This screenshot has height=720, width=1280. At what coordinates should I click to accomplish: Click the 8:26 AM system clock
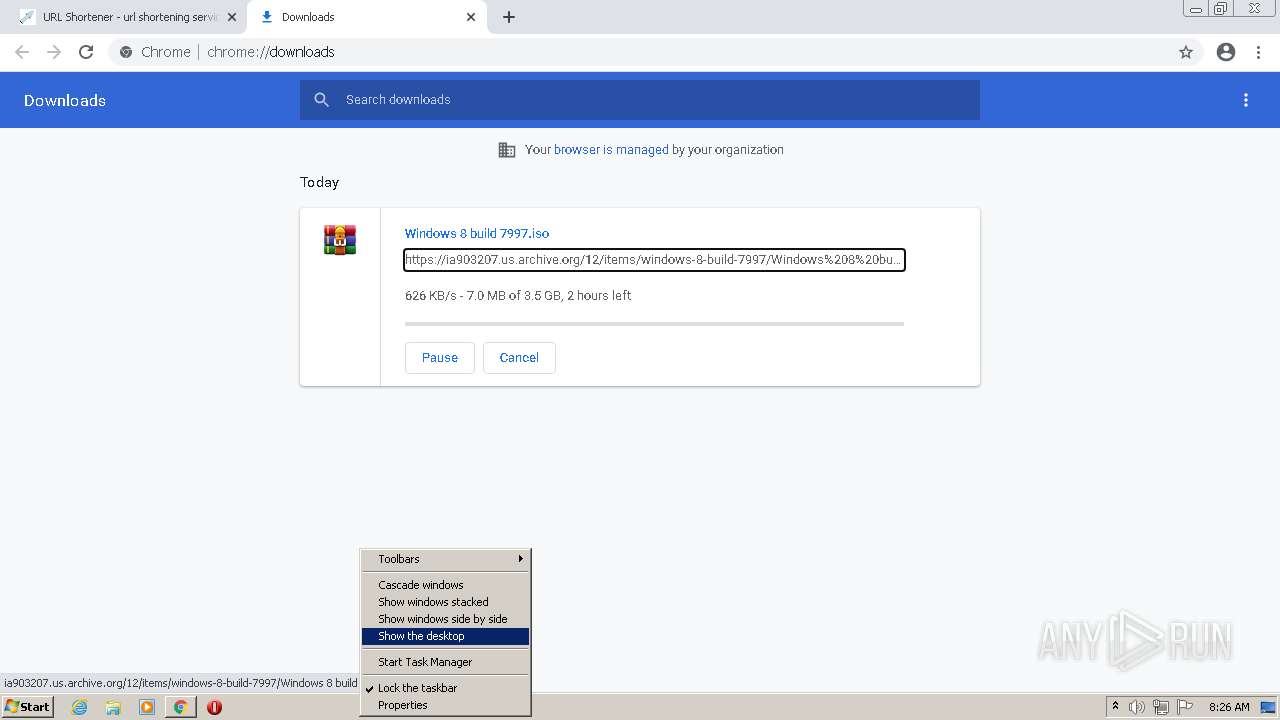[x=1229, y=707]
